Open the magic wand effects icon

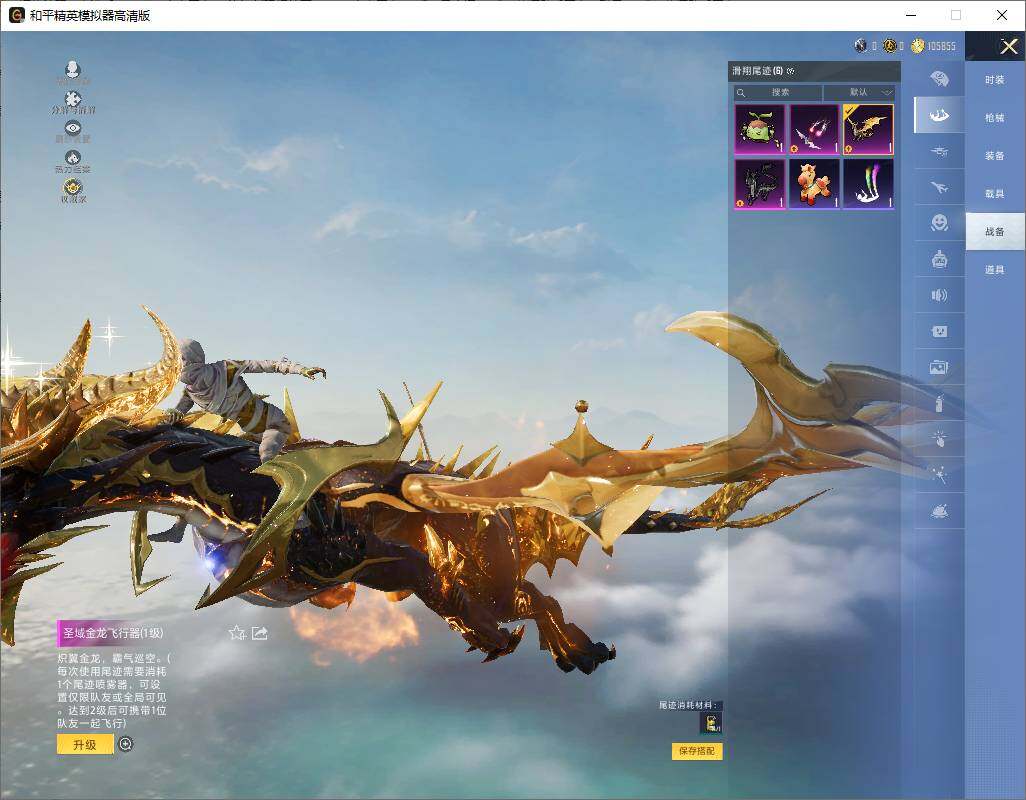(939, 475)
